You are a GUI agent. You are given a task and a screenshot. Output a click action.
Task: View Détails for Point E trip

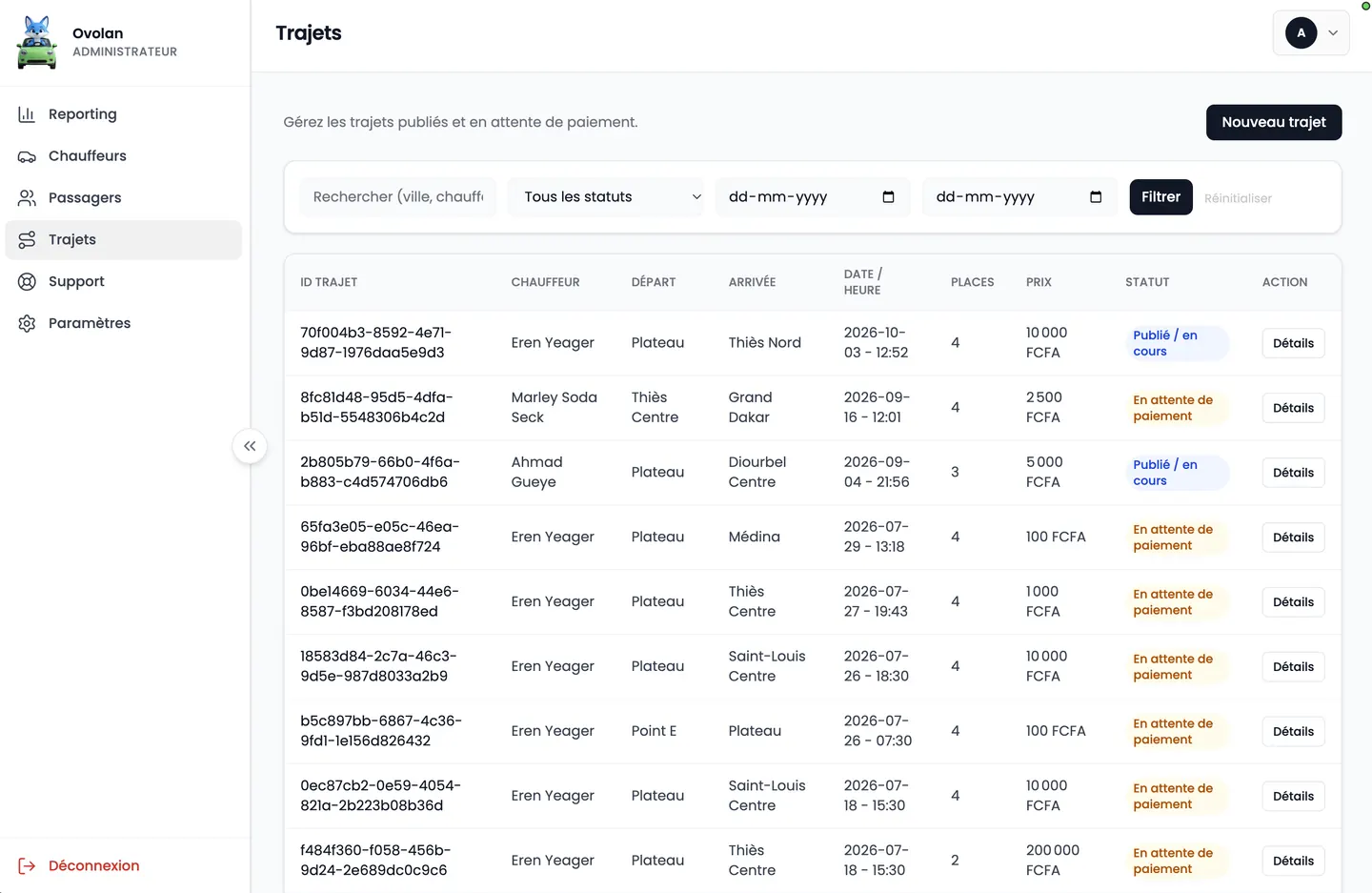(x=1293, y=732)
